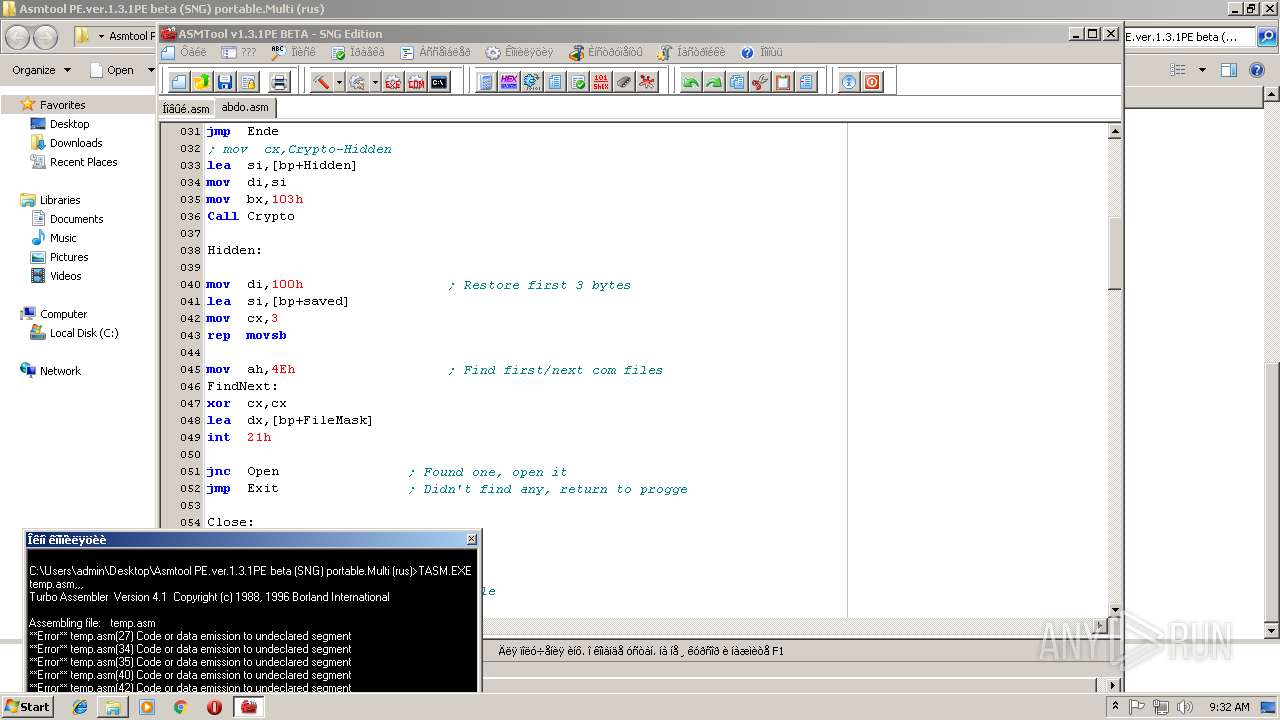1280x720 pixels.
Task: Click code line 'rep movsb'
Action: pos(246,335)
